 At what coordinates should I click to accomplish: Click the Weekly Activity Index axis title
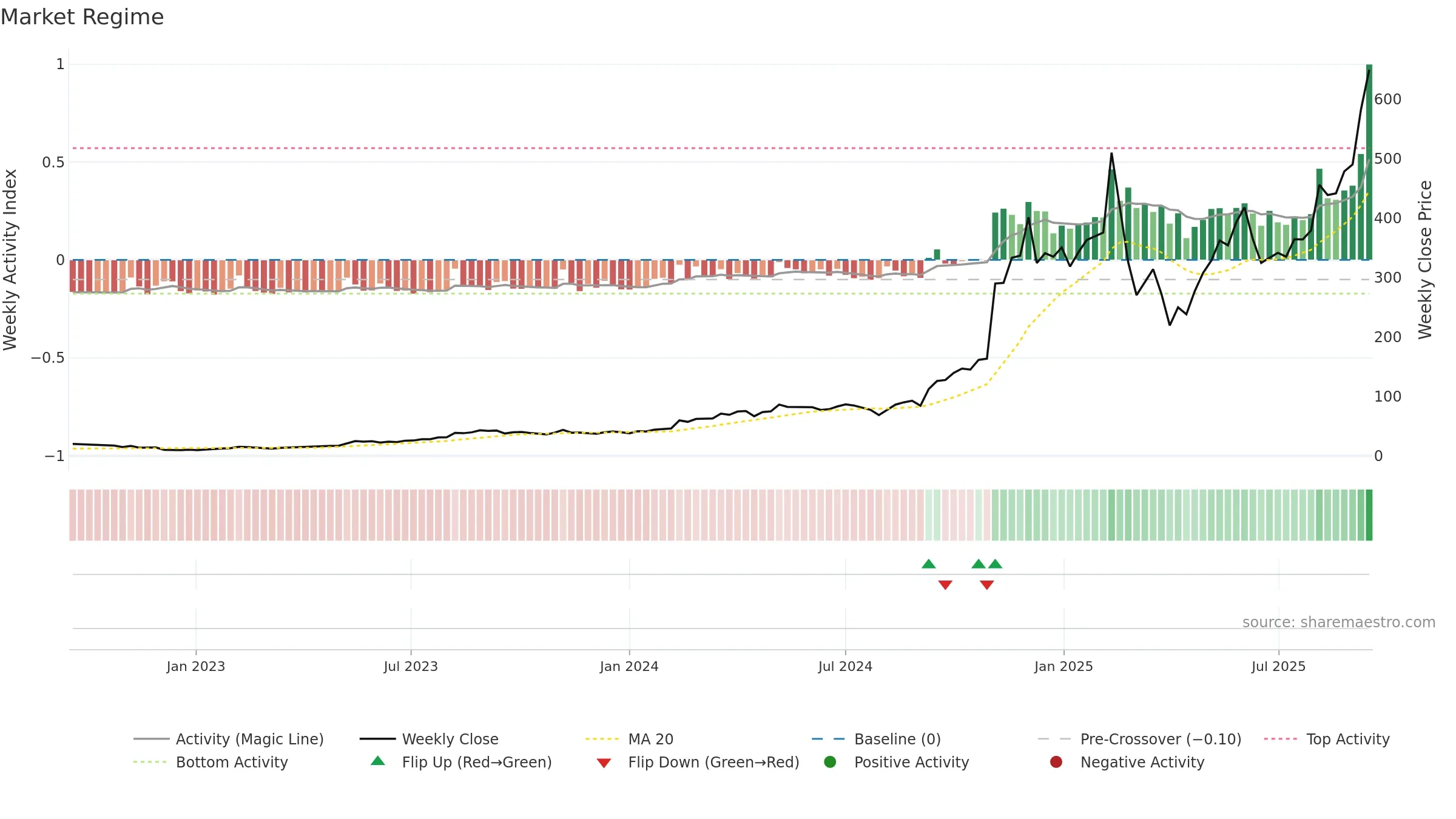pos(10,260)
